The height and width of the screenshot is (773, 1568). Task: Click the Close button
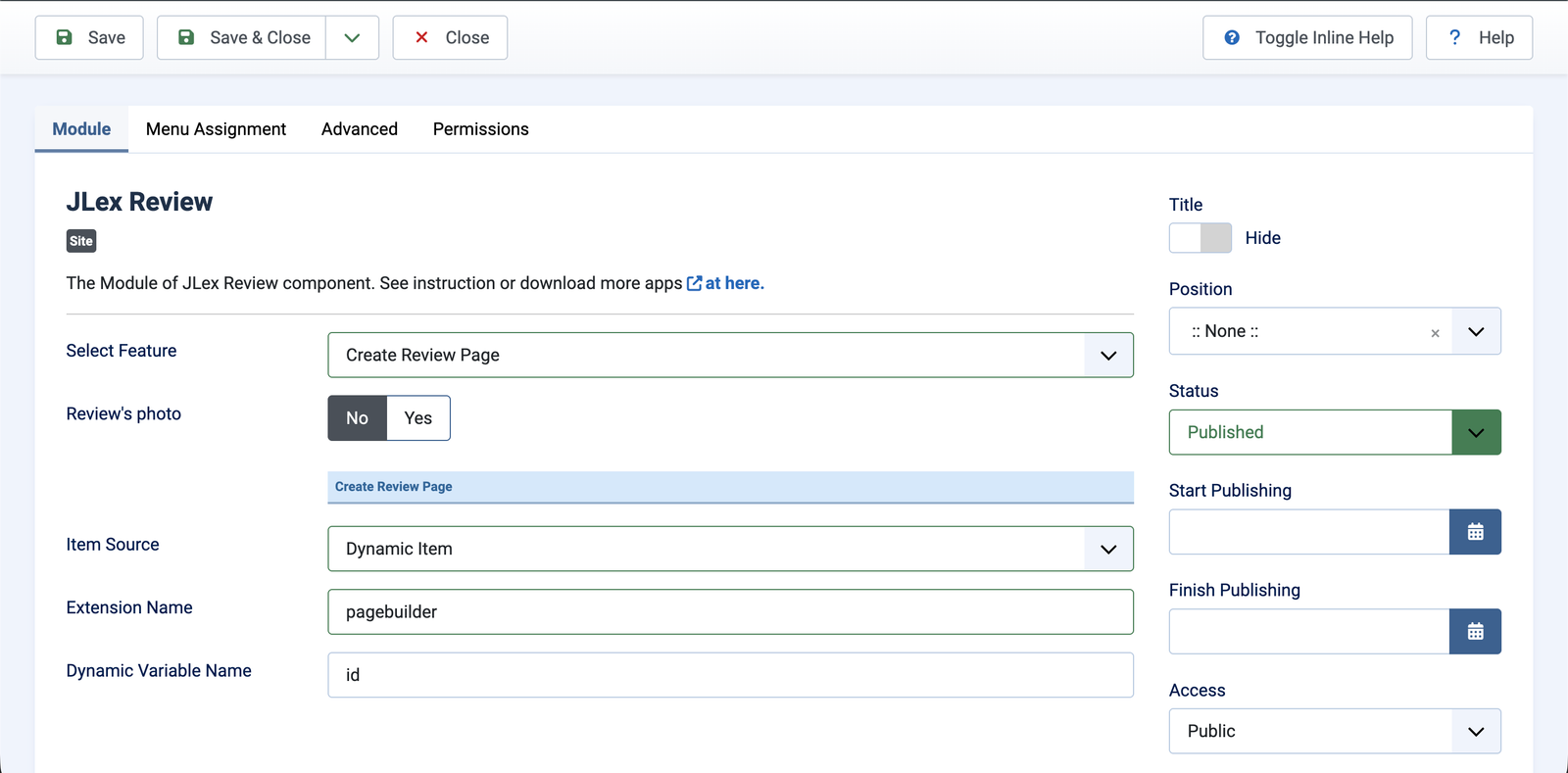click(x=450, y=37)
